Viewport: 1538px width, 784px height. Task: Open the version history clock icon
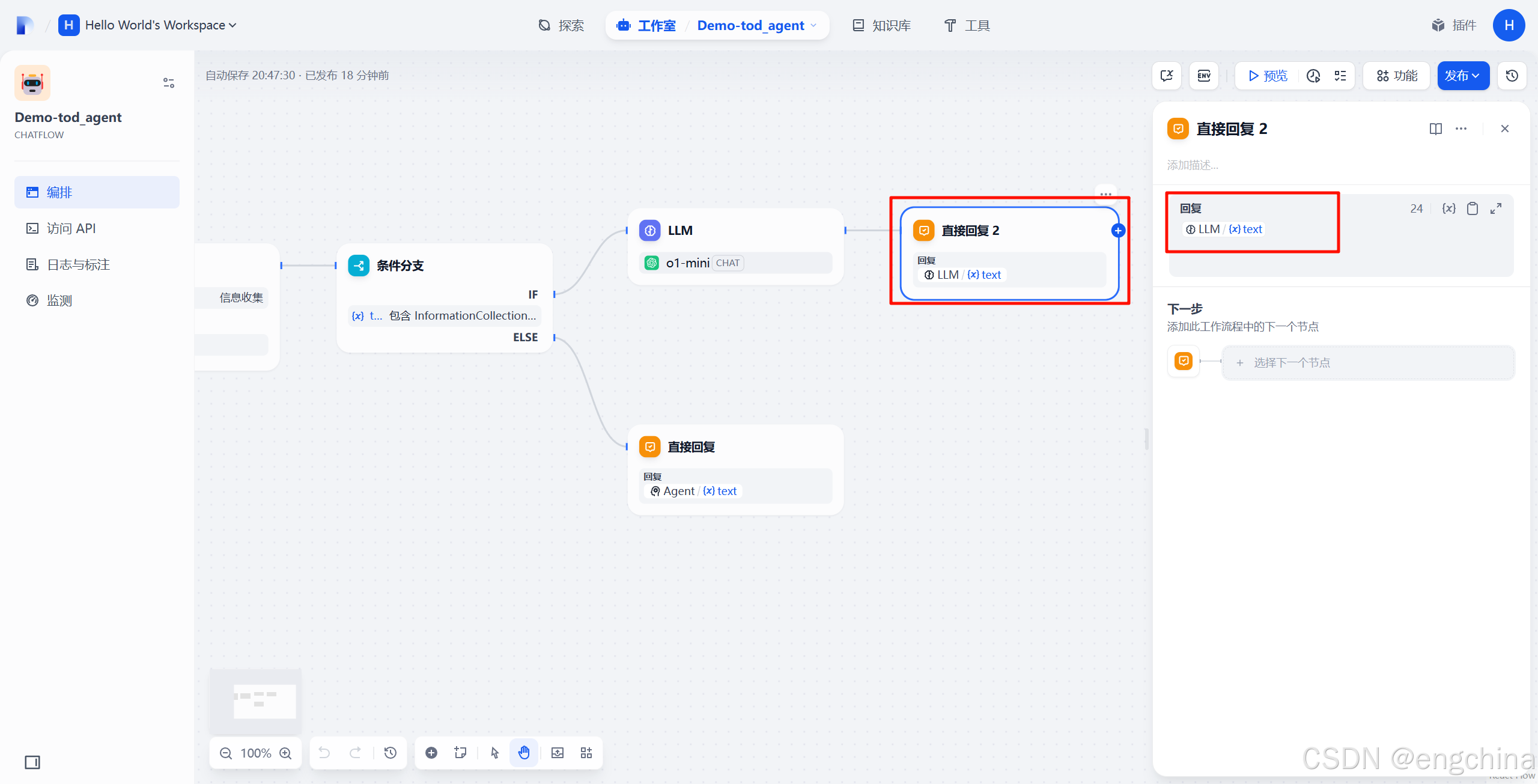1512,76
